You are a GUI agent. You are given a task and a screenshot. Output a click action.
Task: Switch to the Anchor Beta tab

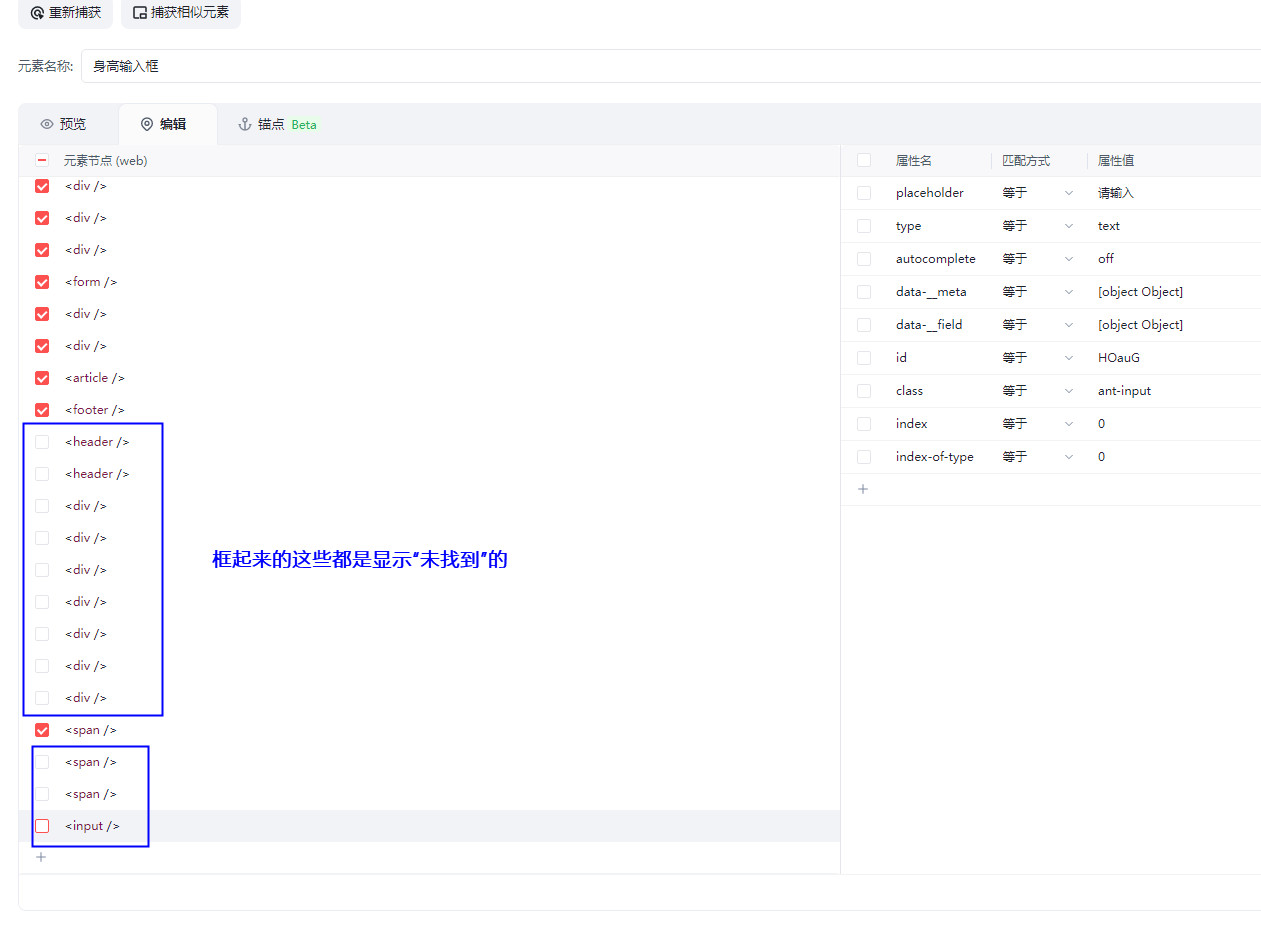(277, 124)
